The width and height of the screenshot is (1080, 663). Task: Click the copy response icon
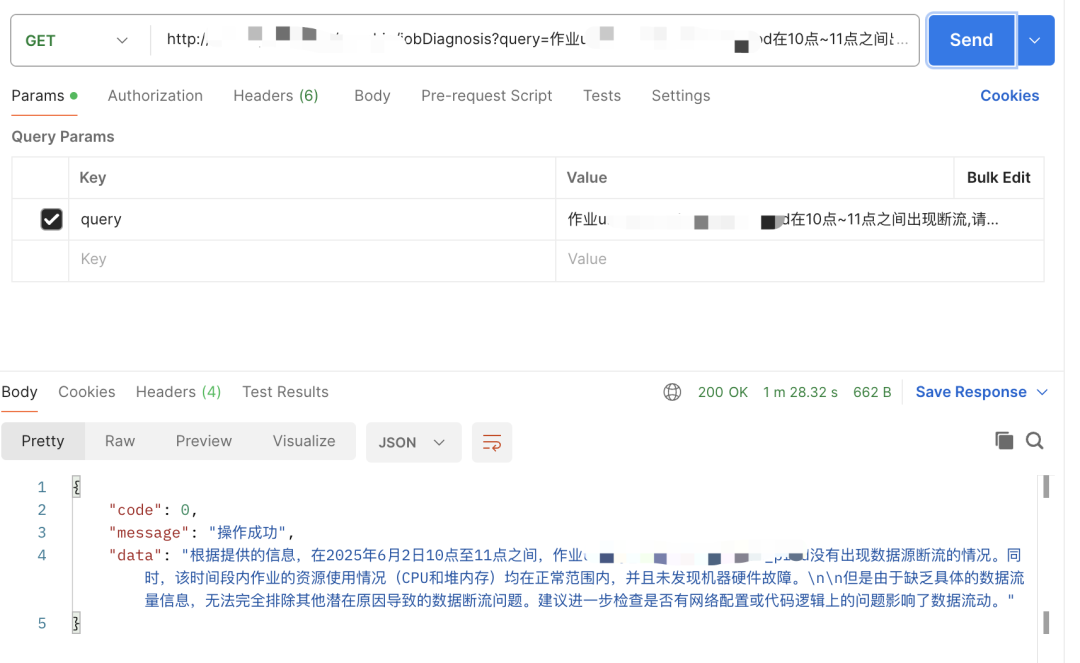point(1004,441)
